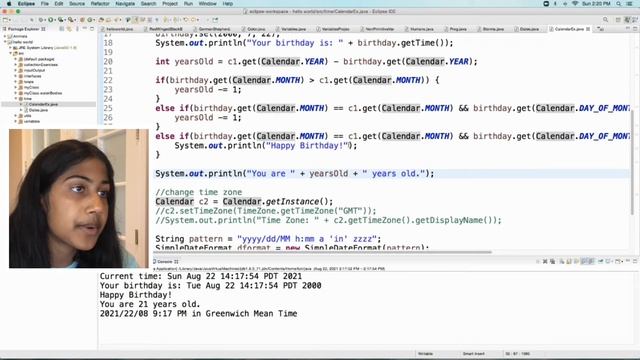640x360 pixels.
Task: Open the Source menu
Action: (x=77, y=4)
